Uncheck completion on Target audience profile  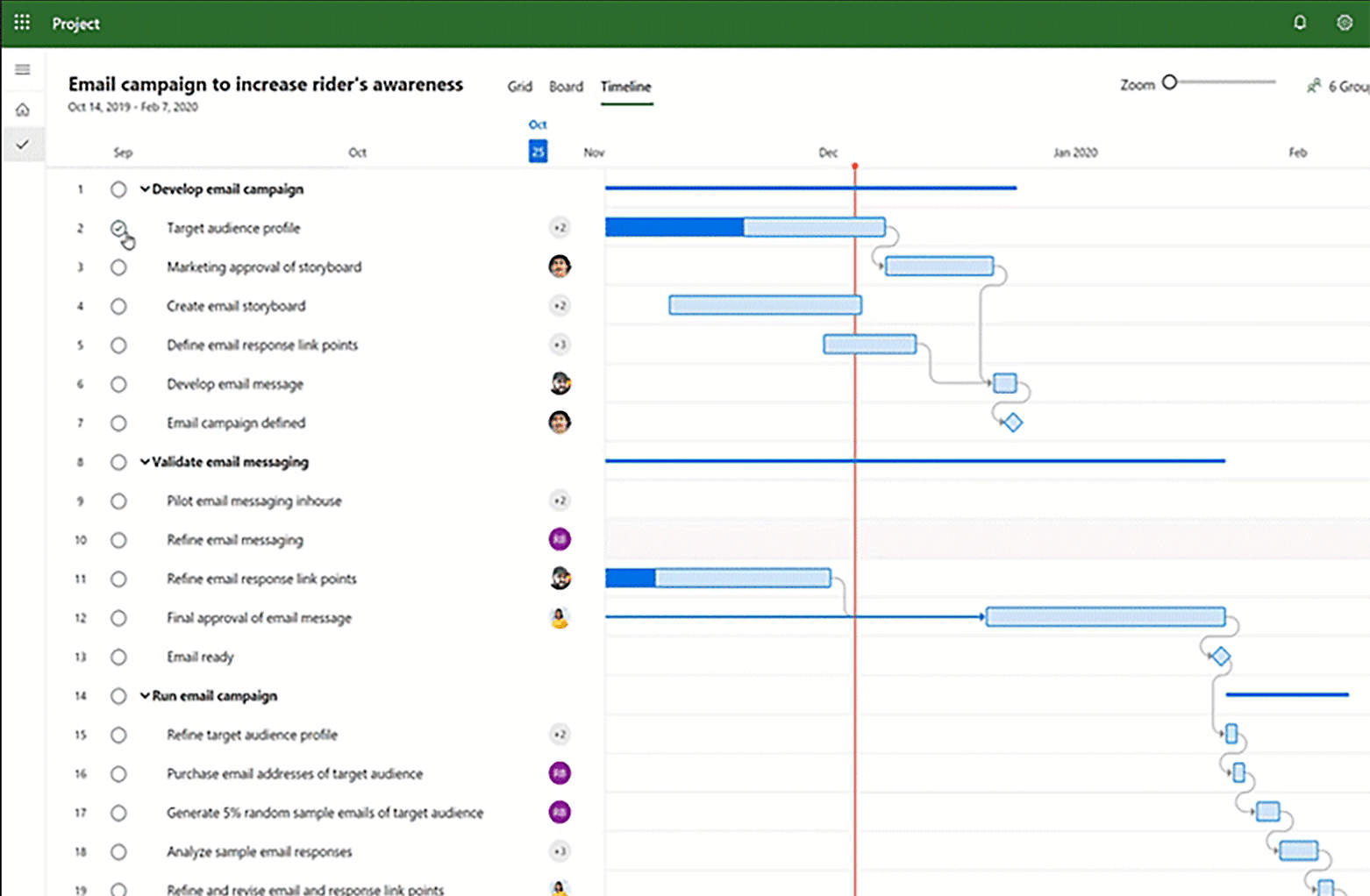click(119, 228)
